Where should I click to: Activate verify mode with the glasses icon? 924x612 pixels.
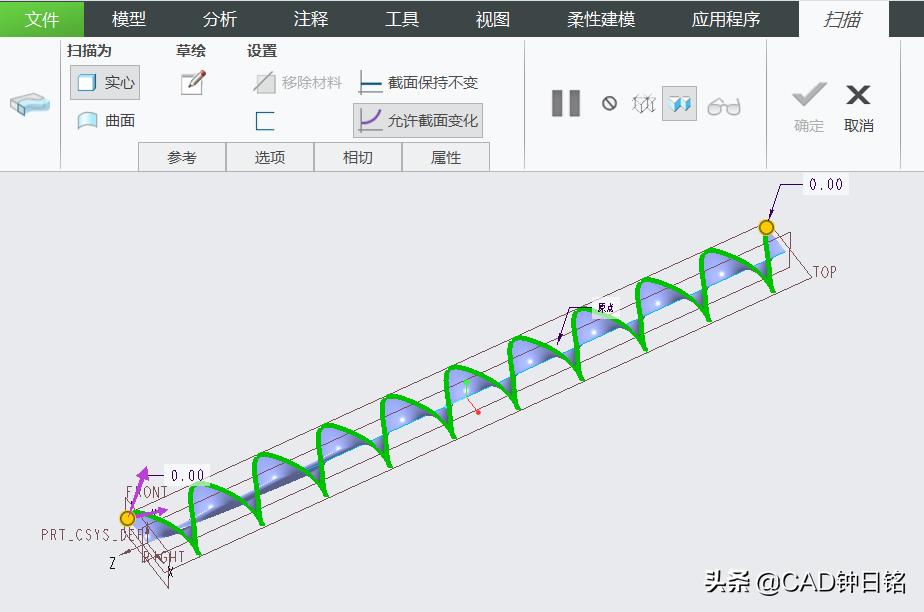tap(724, 104)
